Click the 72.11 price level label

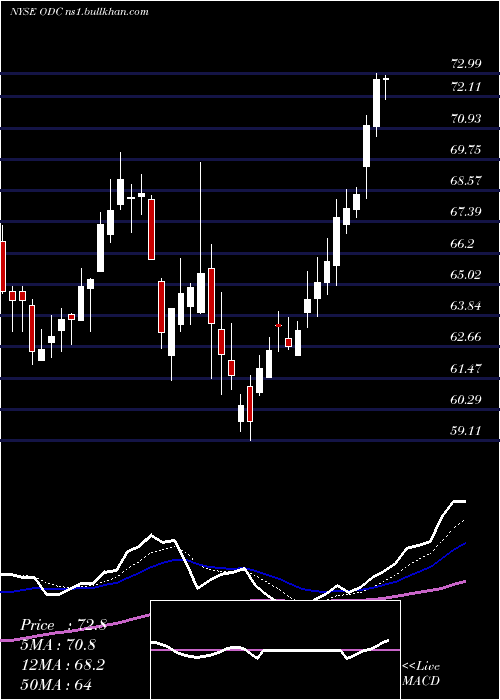[x=466, y=87]
